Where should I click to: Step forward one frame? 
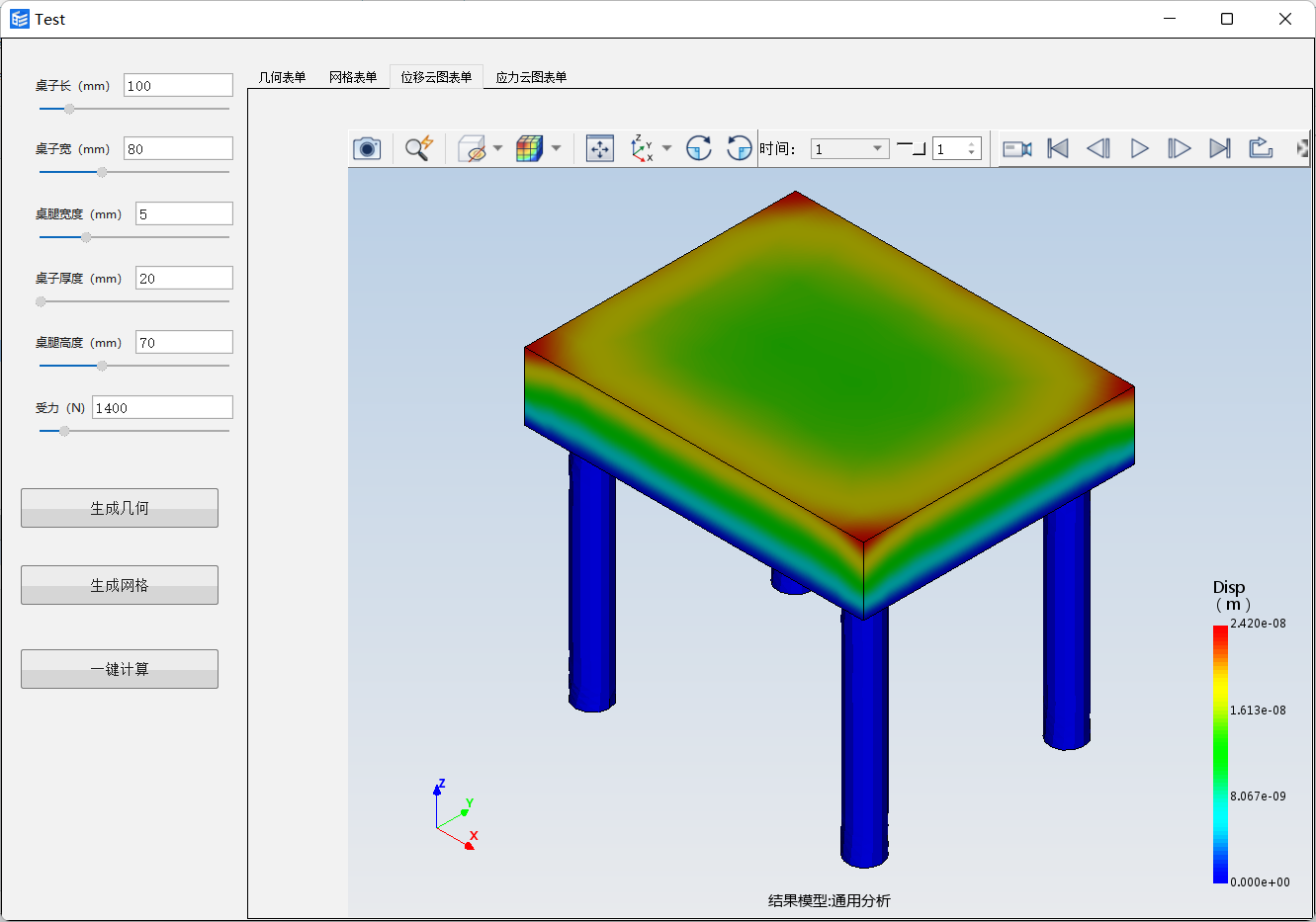click(x=1179, y=148)
